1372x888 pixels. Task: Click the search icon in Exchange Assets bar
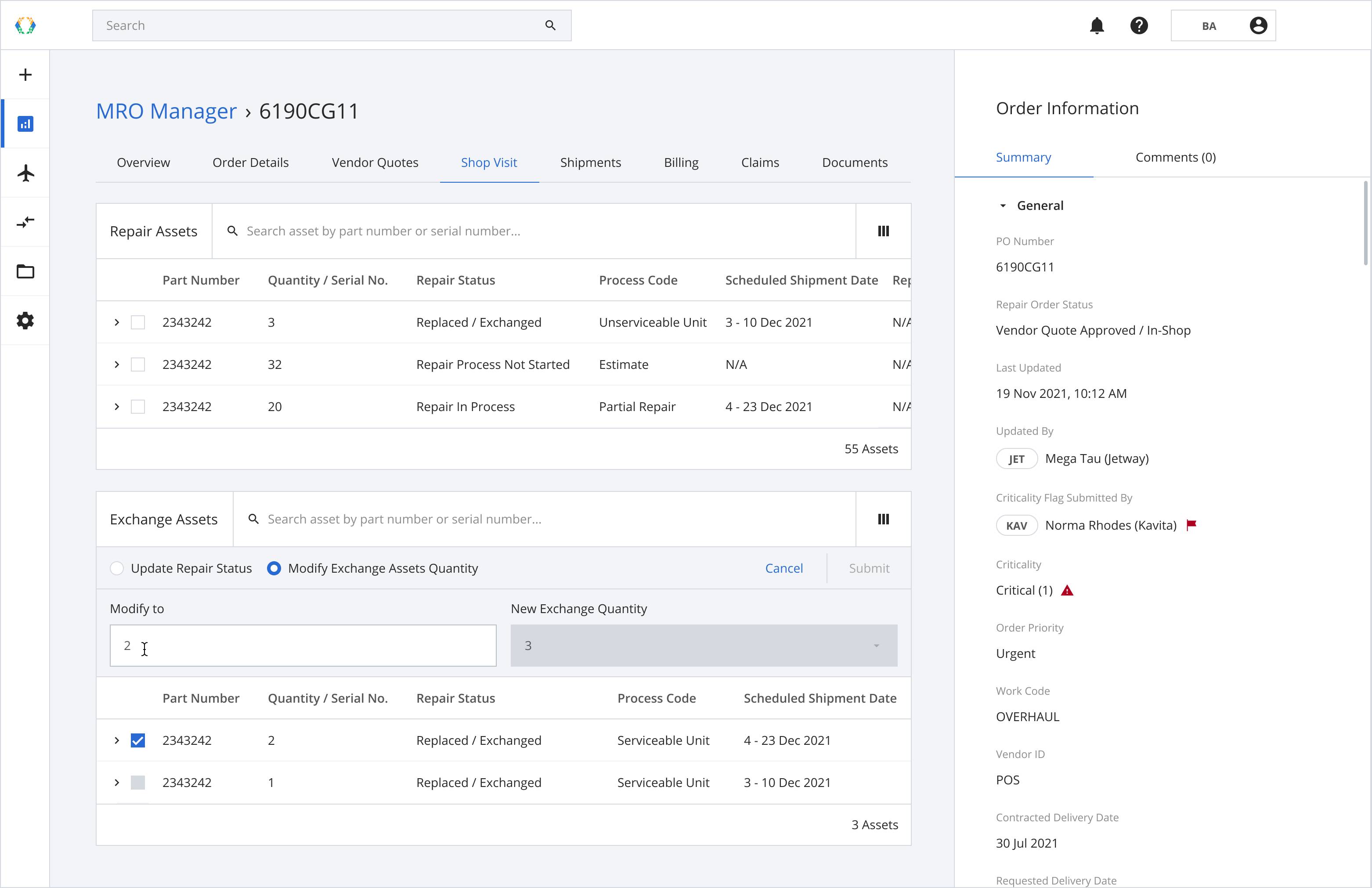[x=253, y=519]
